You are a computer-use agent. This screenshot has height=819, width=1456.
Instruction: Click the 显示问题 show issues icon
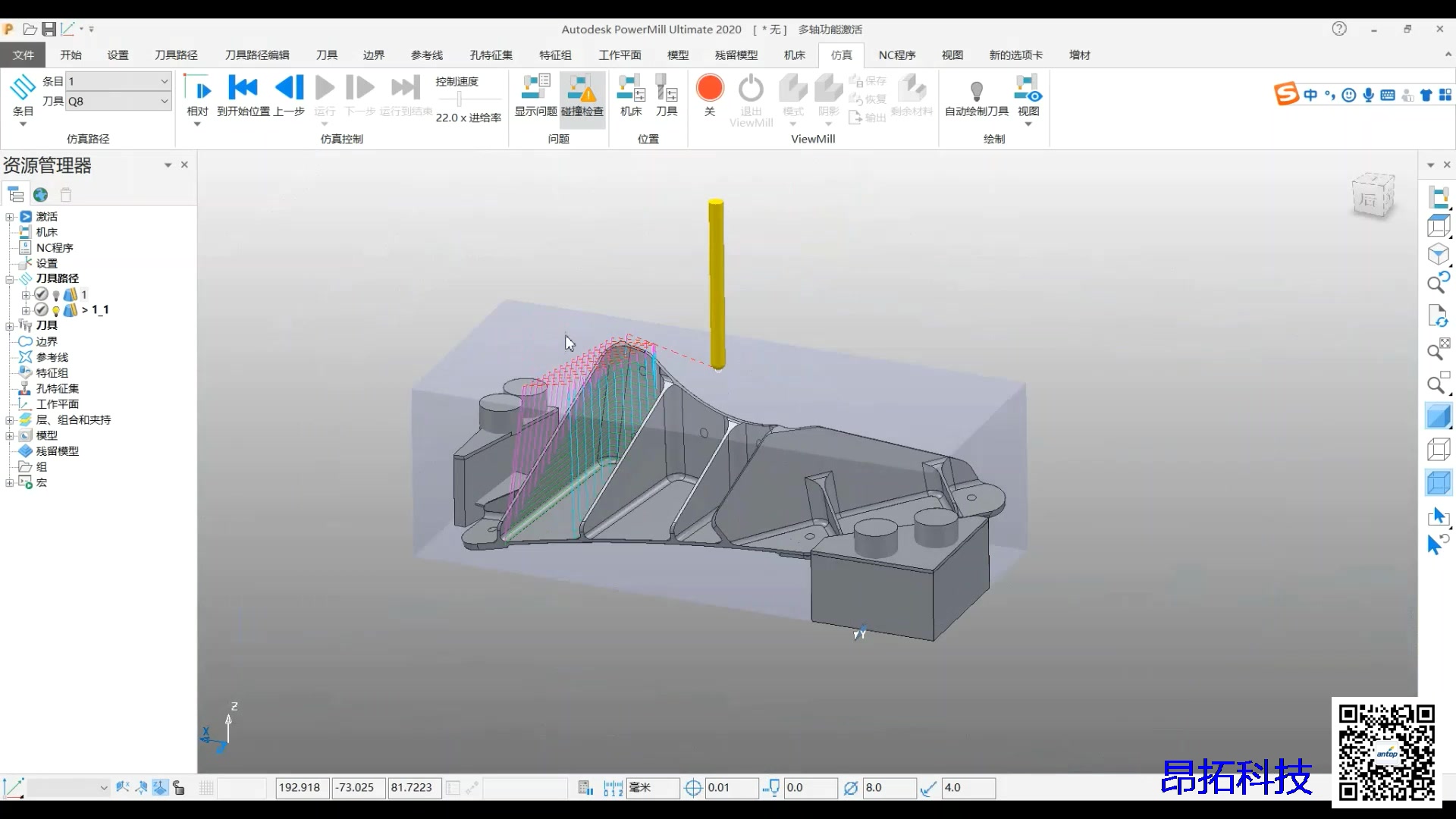[x=535, y=96]
